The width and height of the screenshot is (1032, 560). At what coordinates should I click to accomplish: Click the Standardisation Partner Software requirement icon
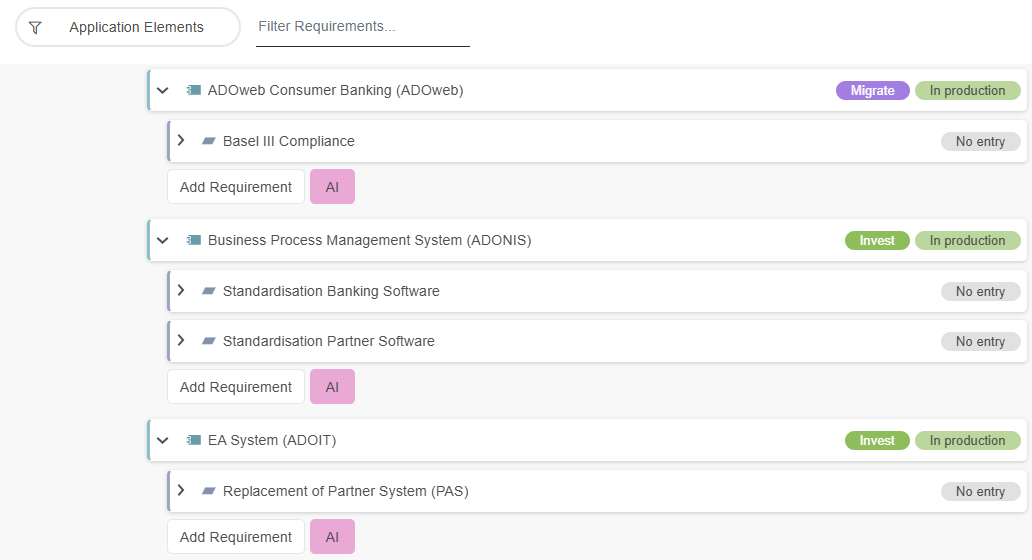[208, 341]
